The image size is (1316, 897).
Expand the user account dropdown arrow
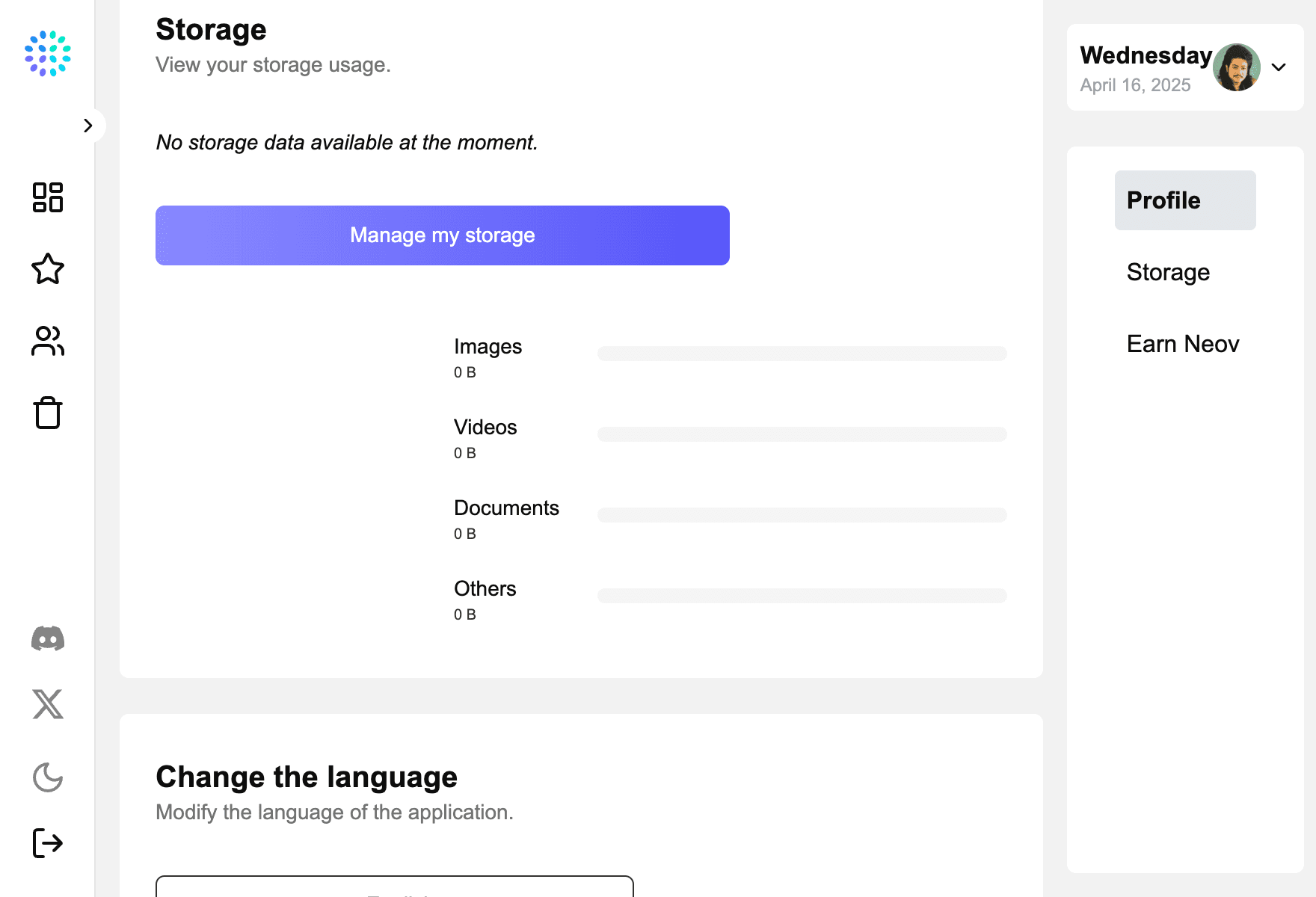[x=1279, y=67]
